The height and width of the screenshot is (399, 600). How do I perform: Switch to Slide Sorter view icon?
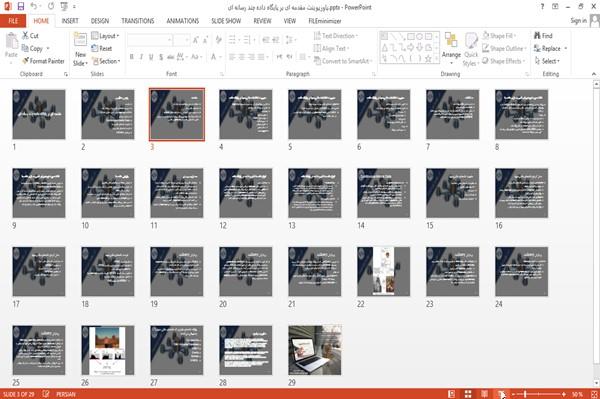(x=468, y=394)
